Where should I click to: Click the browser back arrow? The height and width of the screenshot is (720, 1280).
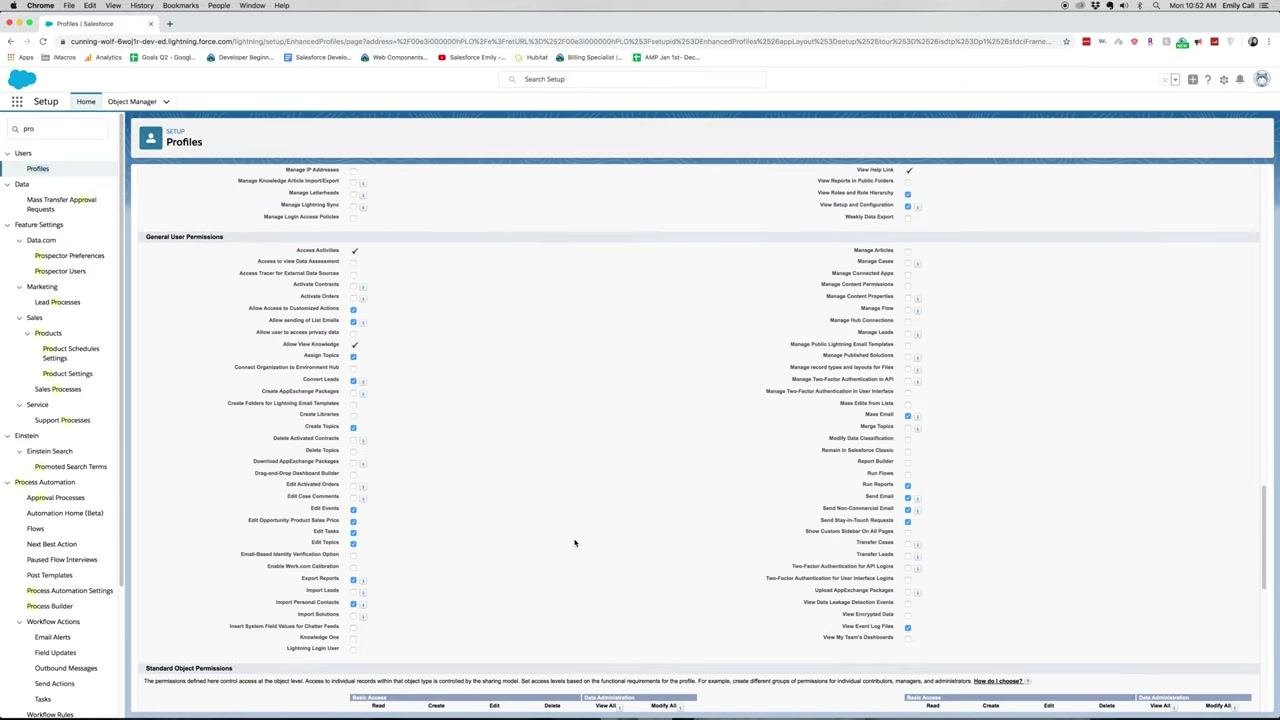[x=10, y=41]
